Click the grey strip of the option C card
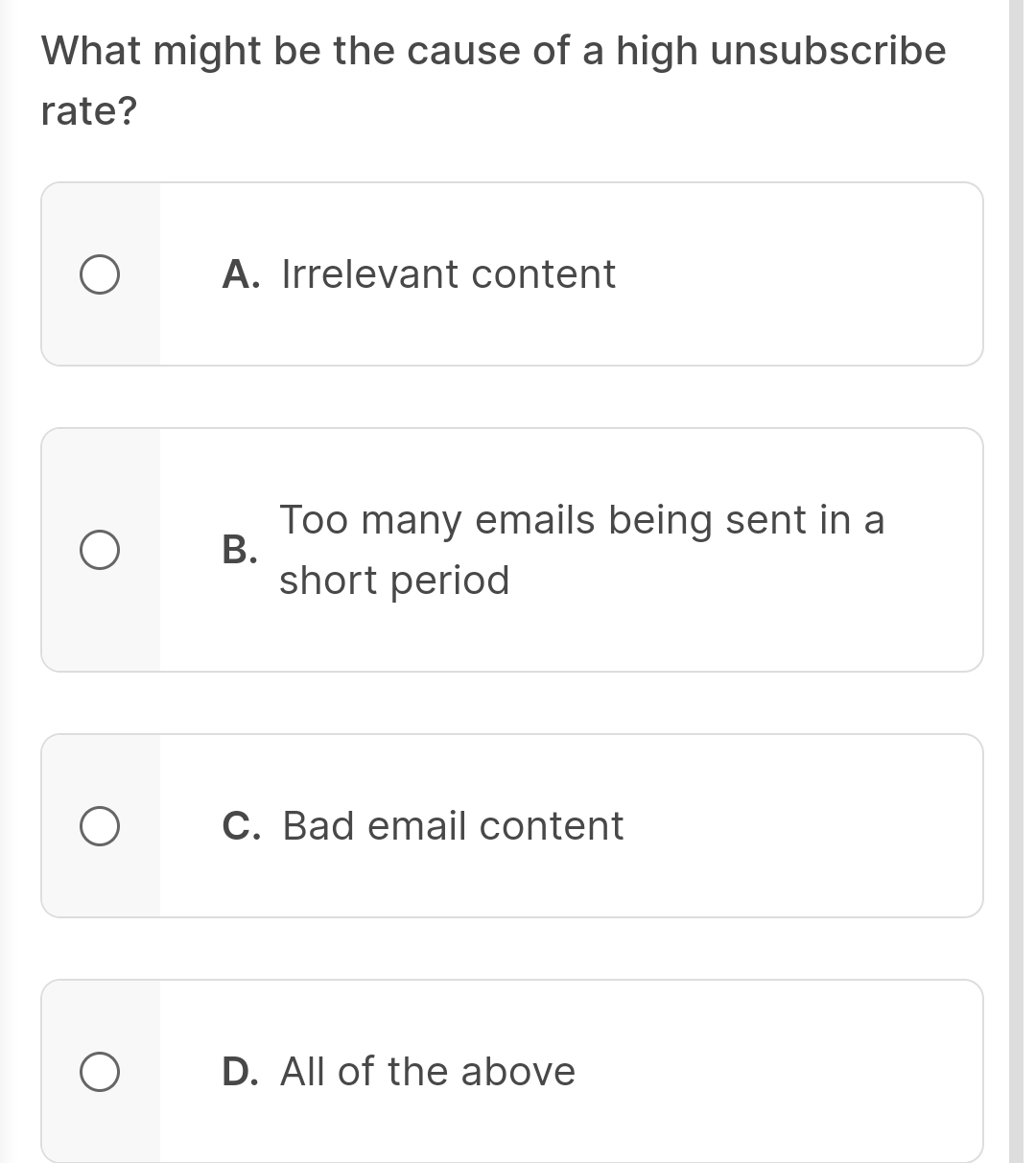Screen dimensions: 1036x1163 pos(139,878)
